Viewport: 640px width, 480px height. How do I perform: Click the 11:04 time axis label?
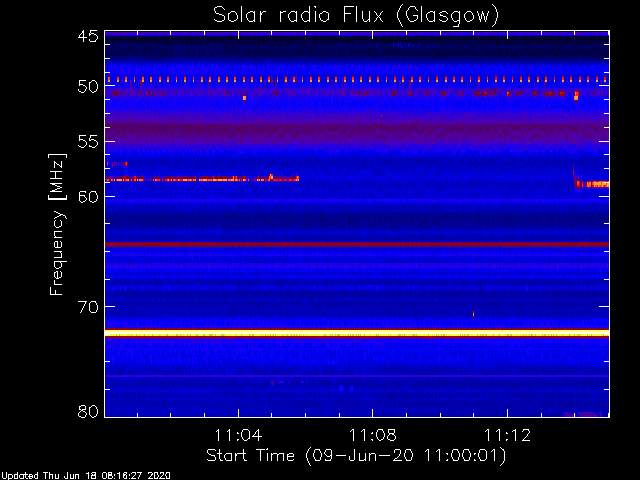click(x=238, y=436)
